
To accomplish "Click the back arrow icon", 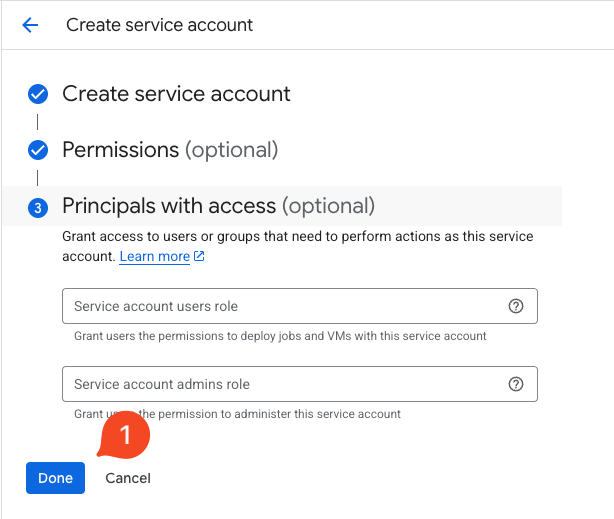I will (30, 25).
